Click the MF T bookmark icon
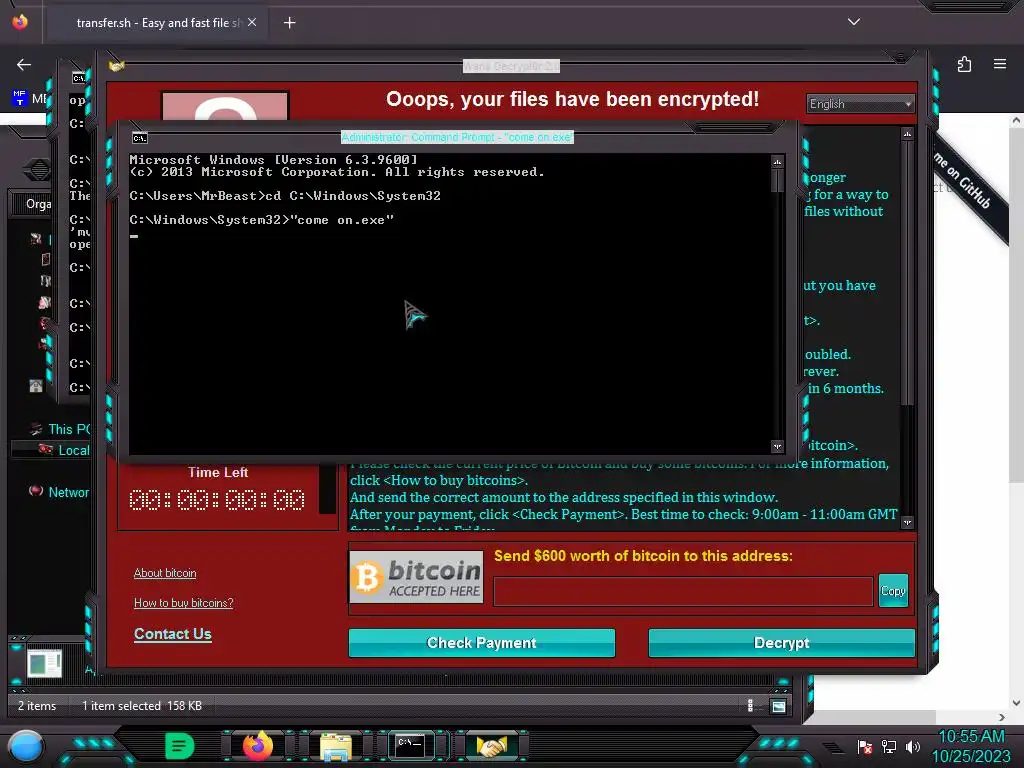This screenshot has height=768, width=1024. pyautogui.click(x=20, y=98)
